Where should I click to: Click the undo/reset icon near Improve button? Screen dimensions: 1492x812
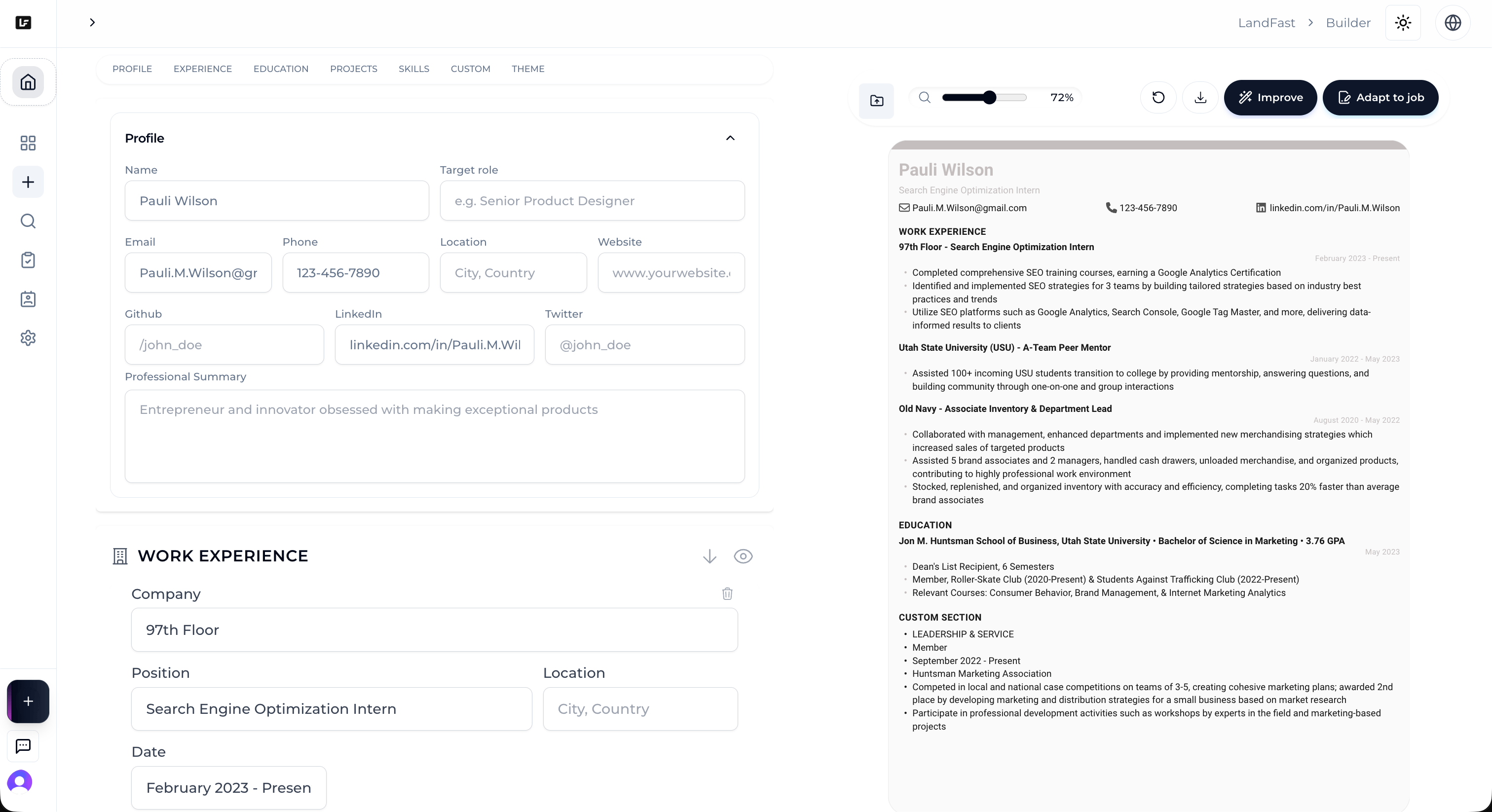pyautogui.click(x=1158, y=97)
